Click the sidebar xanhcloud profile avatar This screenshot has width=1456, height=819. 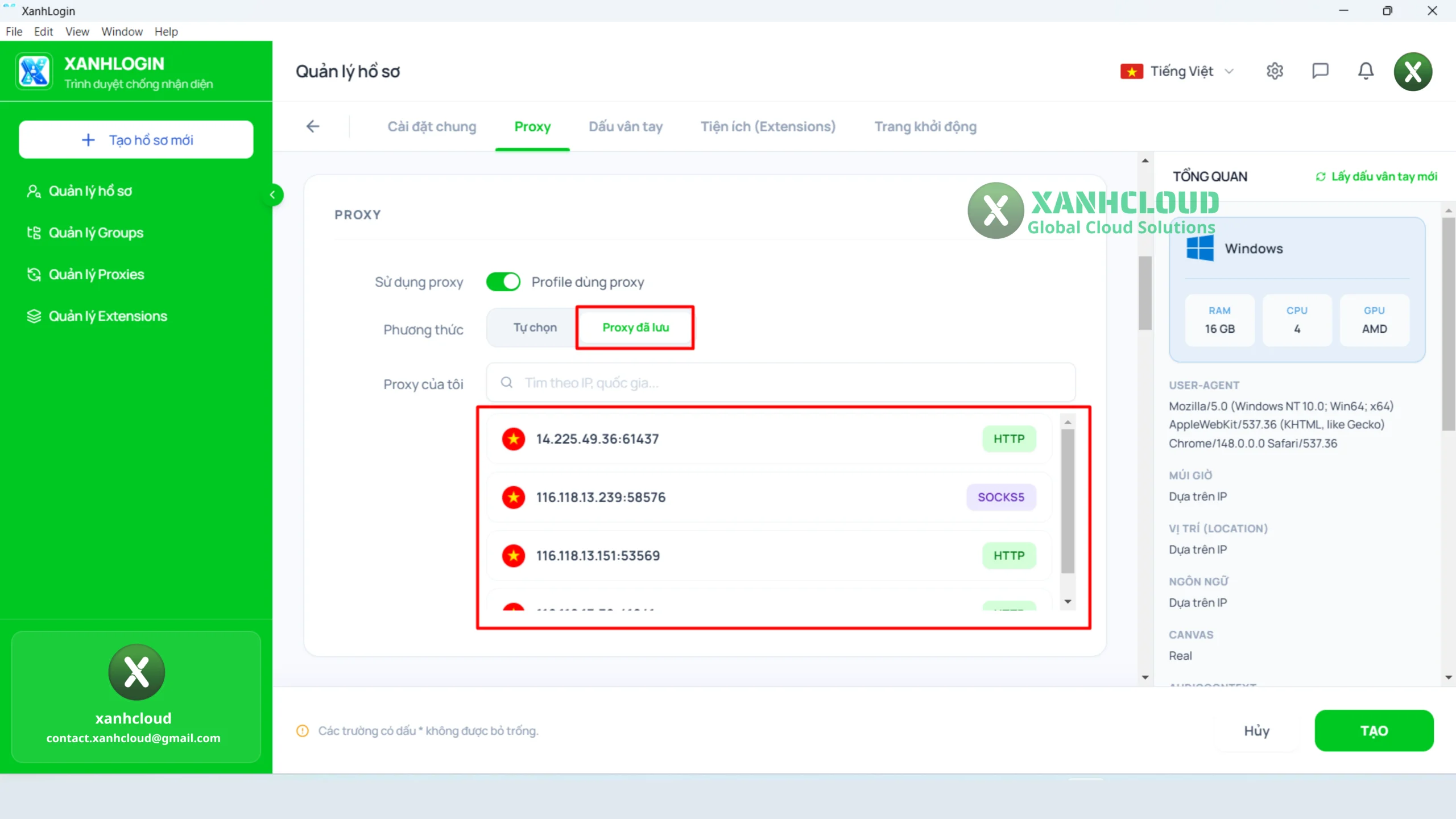[x=136, y=672]
